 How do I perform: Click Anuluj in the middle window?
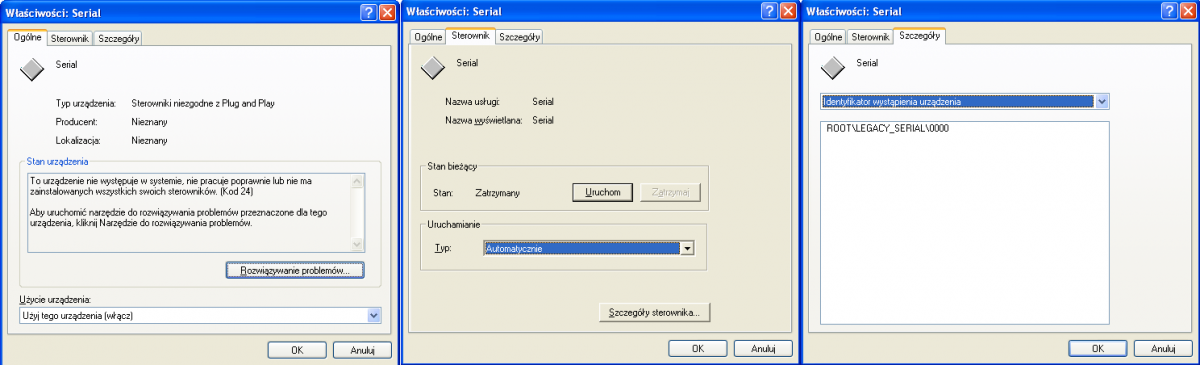[762, 349]
